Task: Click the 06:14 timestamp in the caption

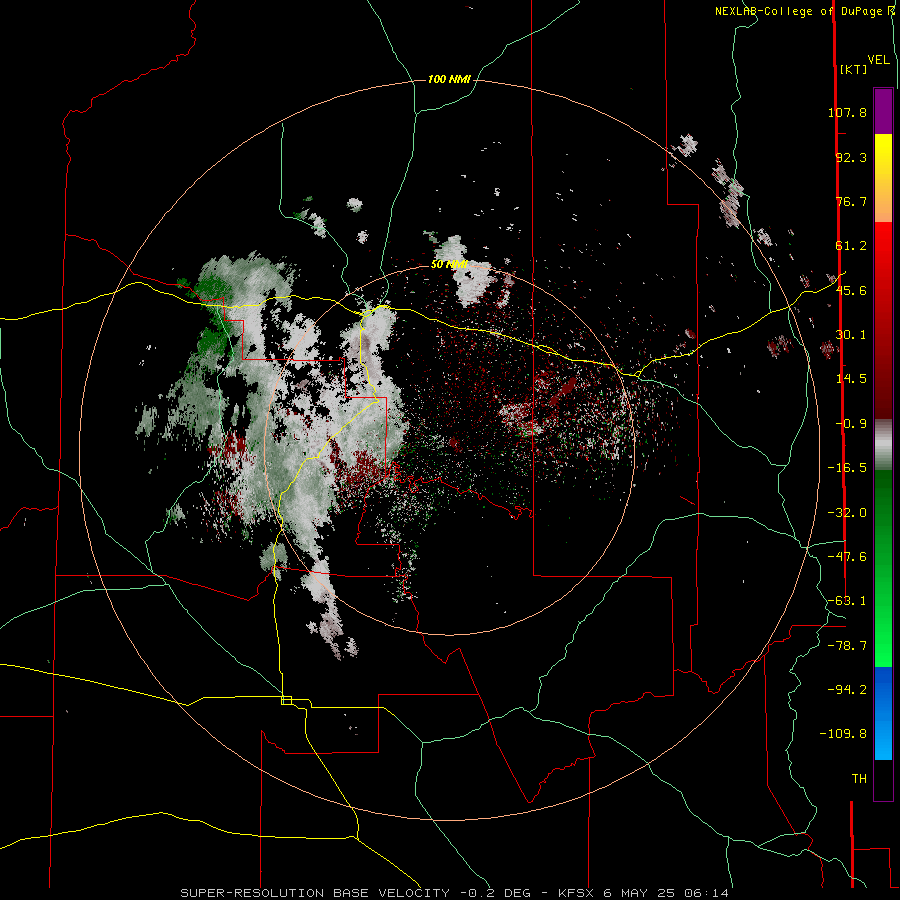Action: [708, 893]
